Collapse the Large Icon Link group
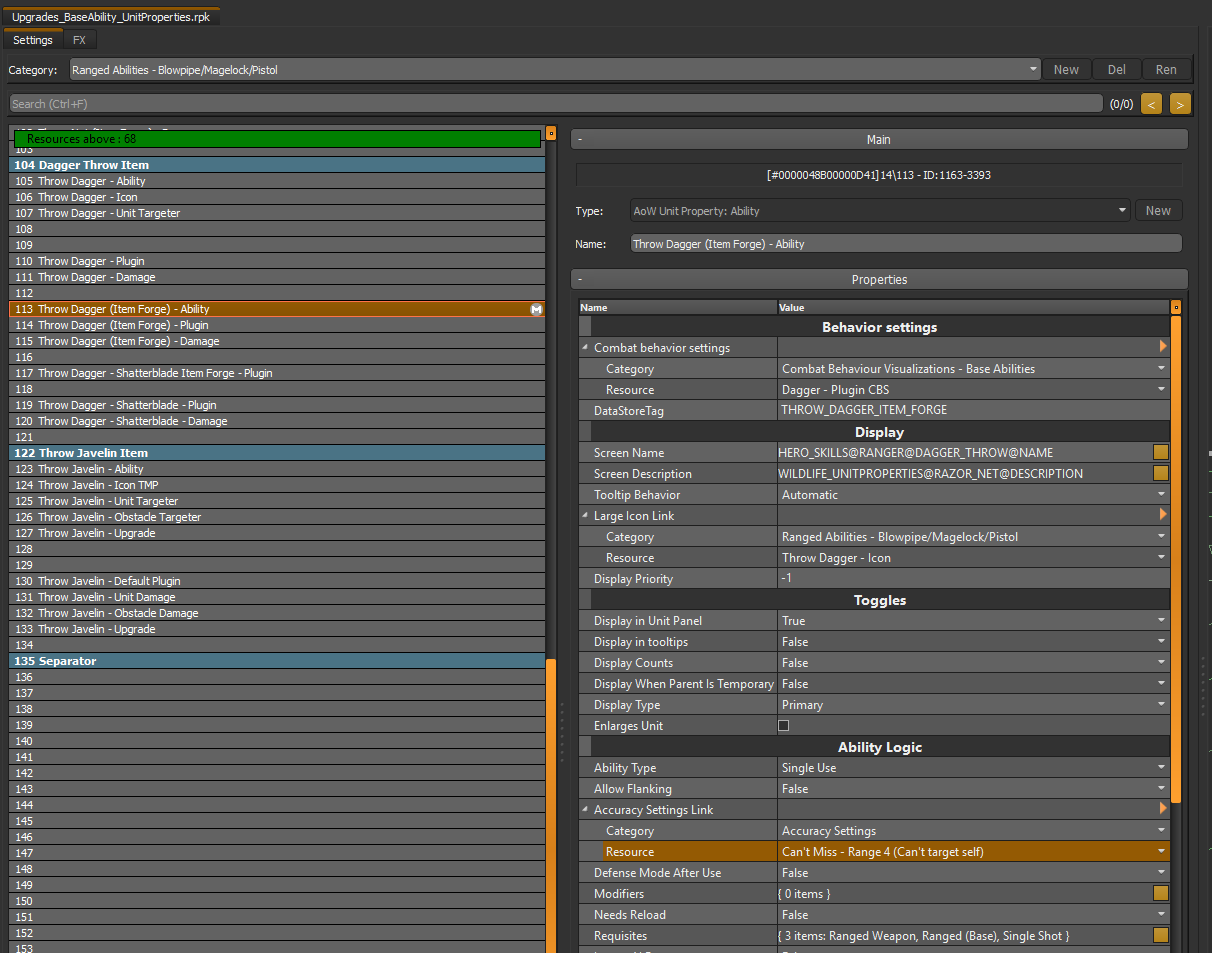This screenshot has height=953, width=1212. [x=585, y=516]
